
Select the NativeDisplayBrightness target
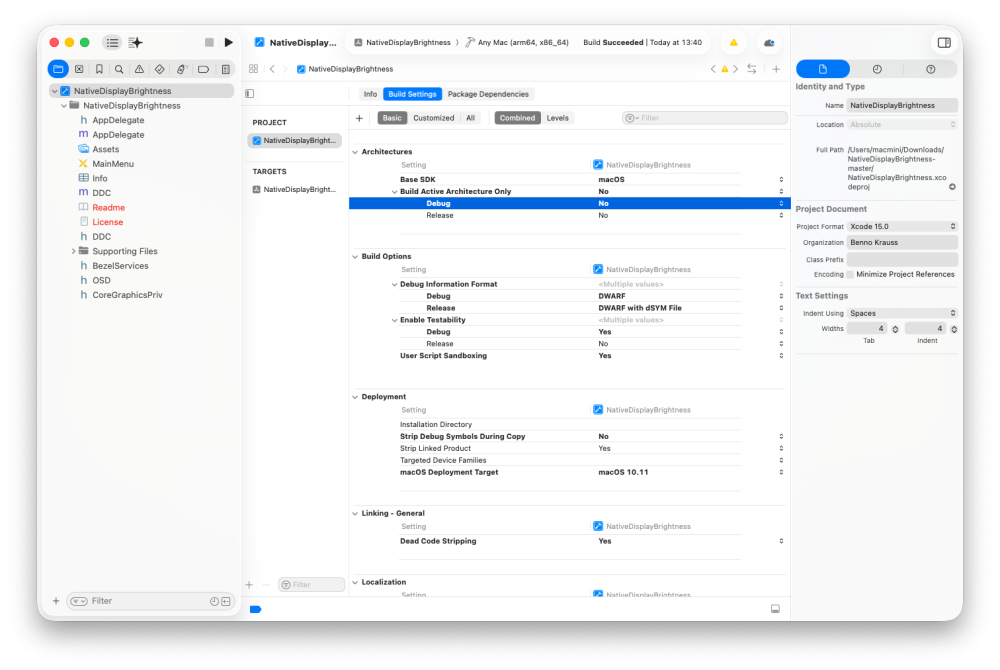pos(294,189)
